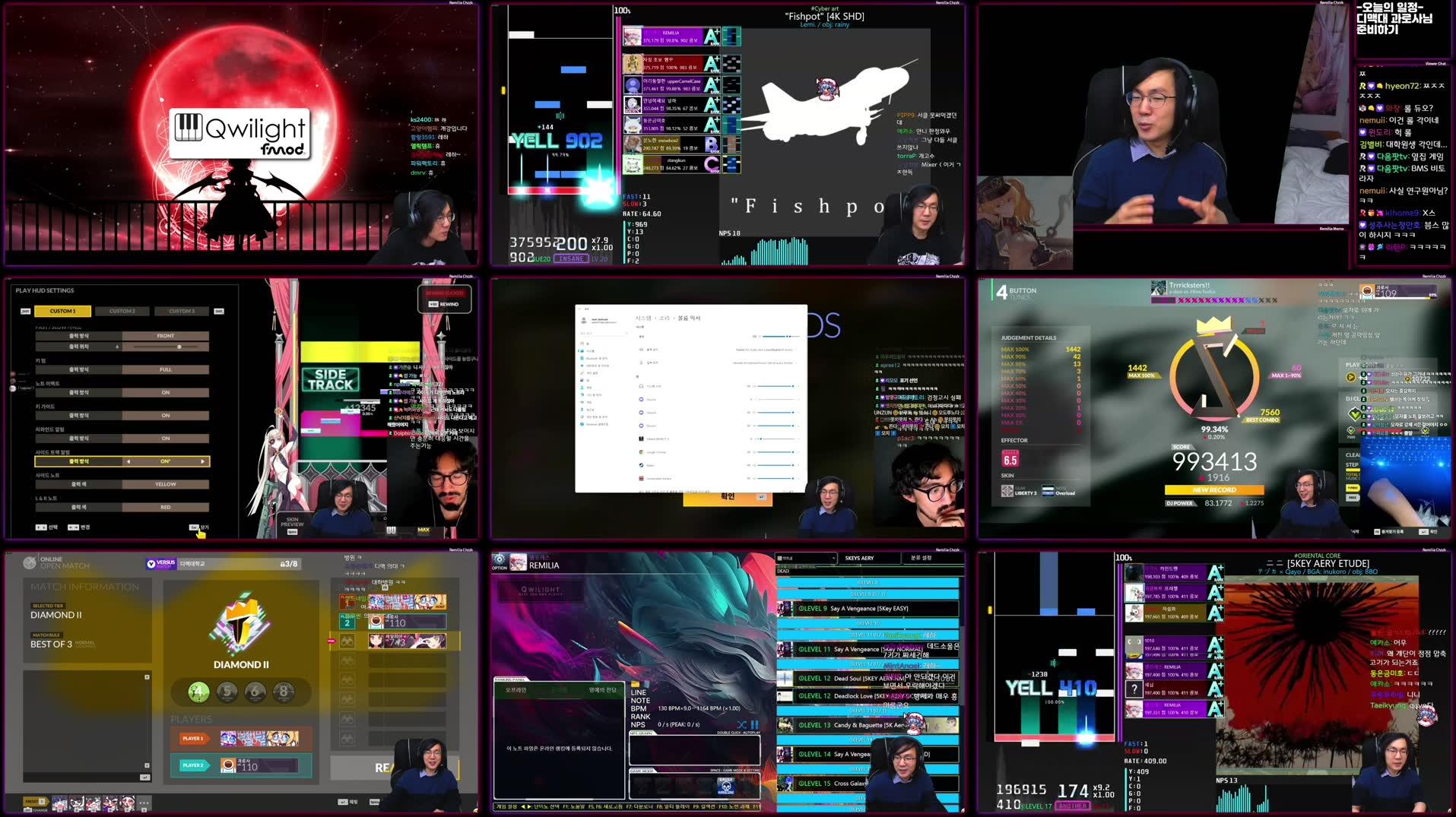The height and width of the screenshot is (817, 1456).
Task: Click the VERSUS match badge
Action: coord(161,564)
